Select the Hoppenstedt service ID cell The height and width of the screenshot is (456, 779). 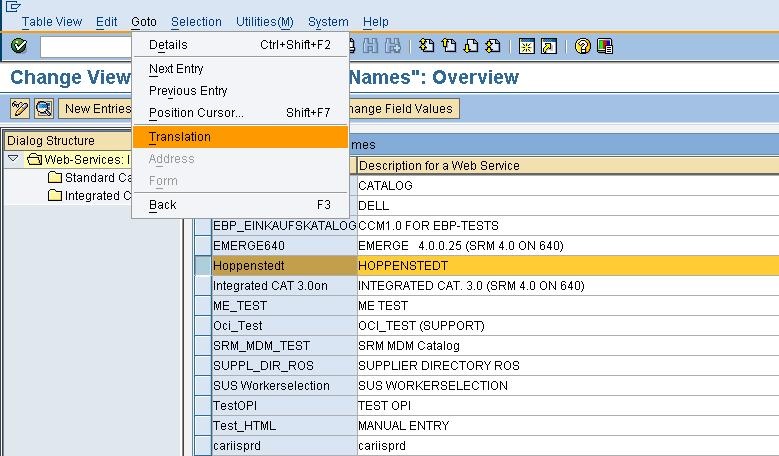pyautogui.click(x=284, y=265)
